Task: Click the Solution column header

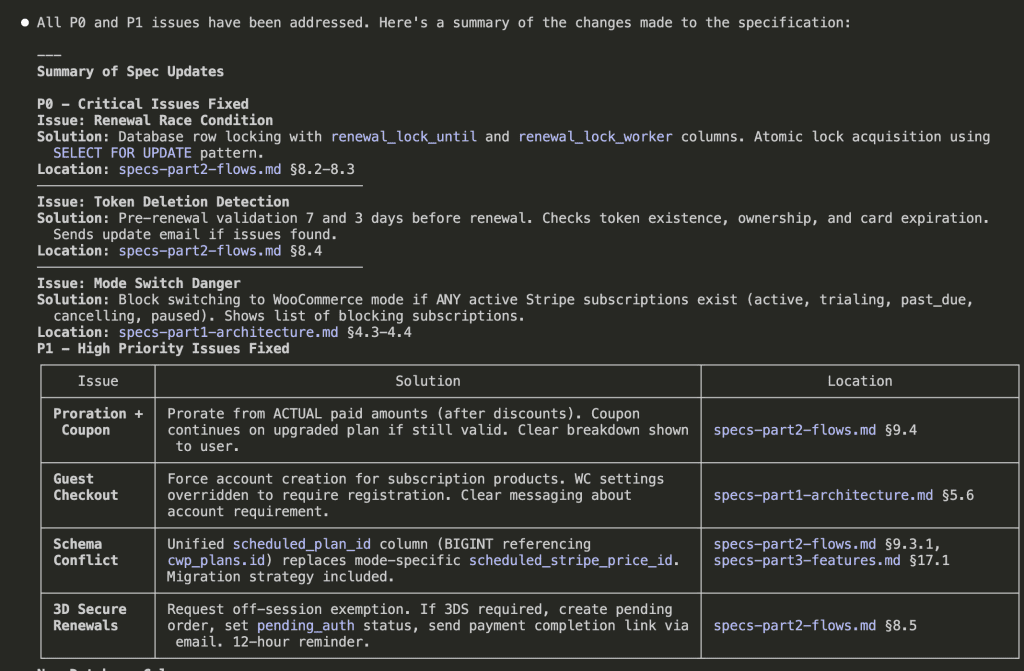Action: pos(427,381)
